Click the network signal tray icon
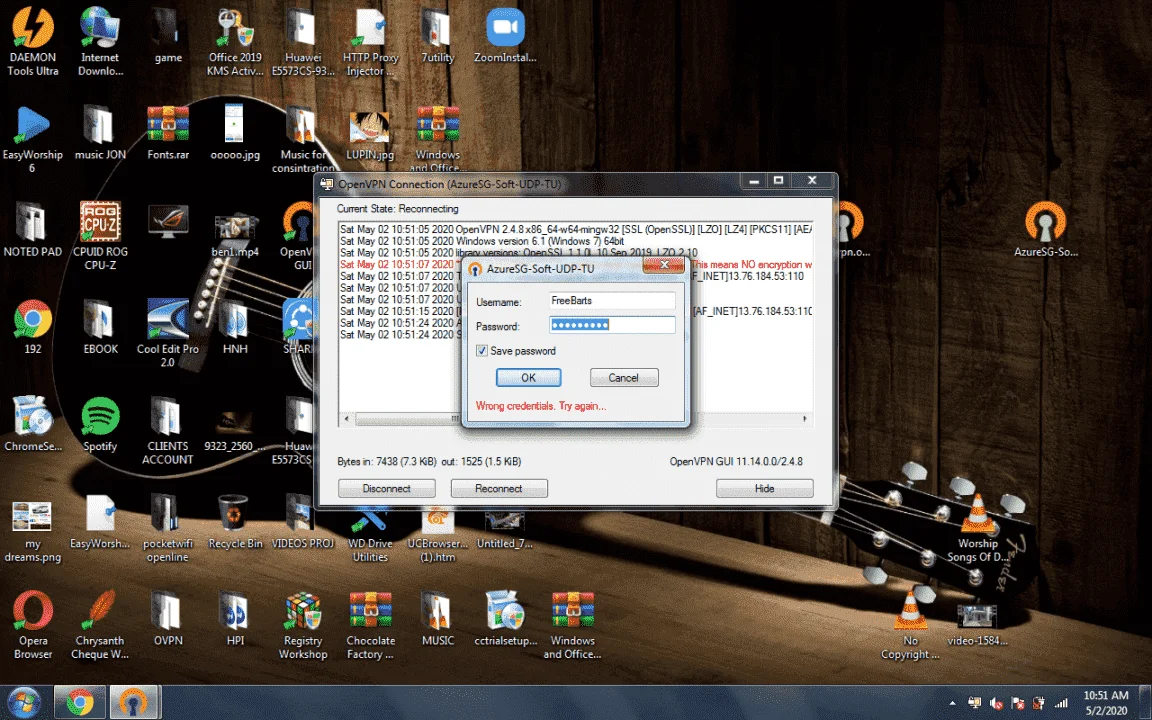This screenshot has width=1152, height=720. 1062,703
